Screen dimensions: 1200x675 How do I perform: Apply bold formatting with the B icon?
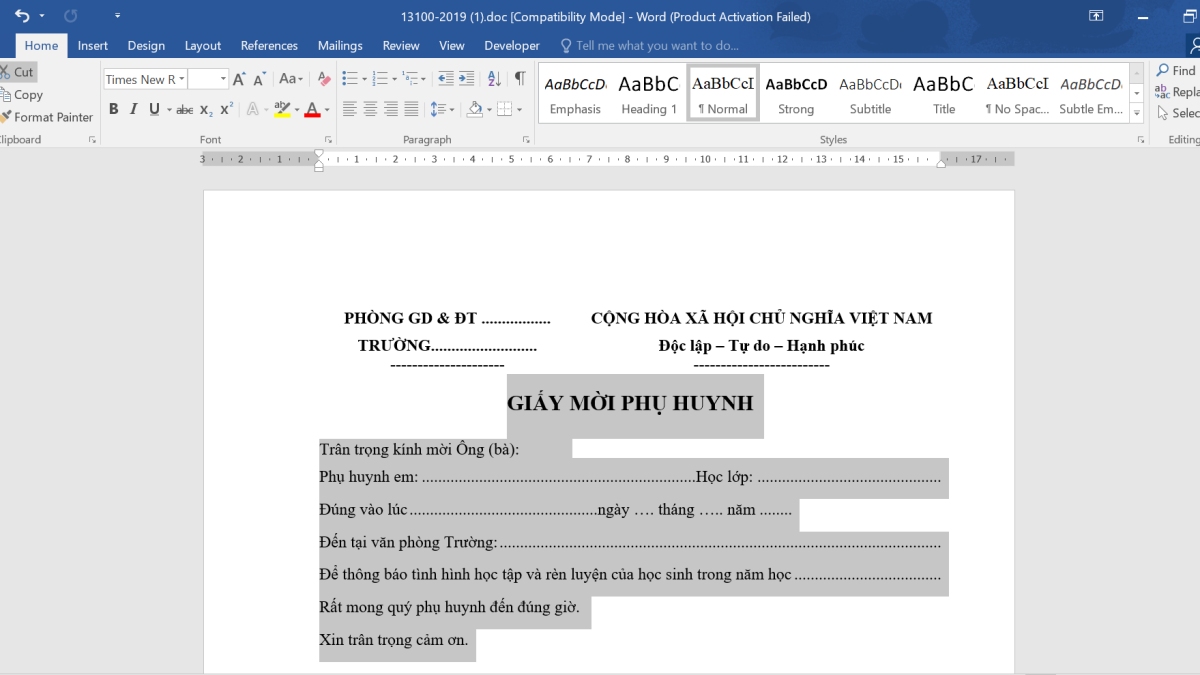tap(113, 110)
